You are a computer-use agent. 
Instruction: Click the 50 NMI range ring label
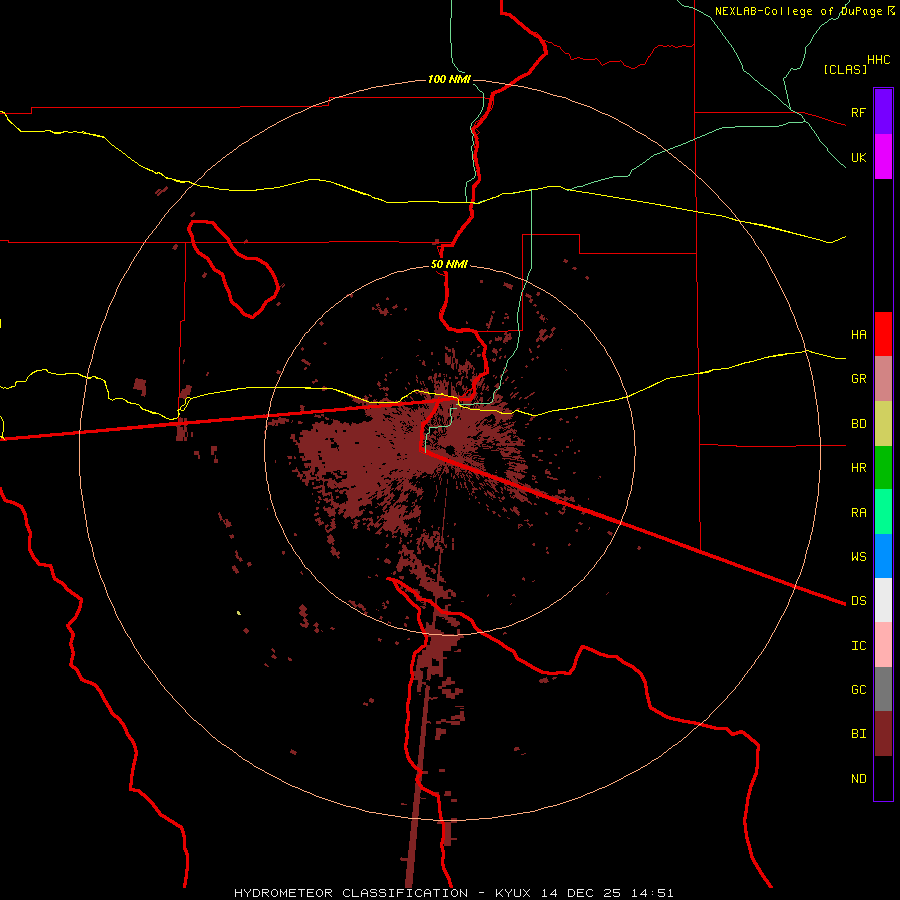click(x=449, y=264)
